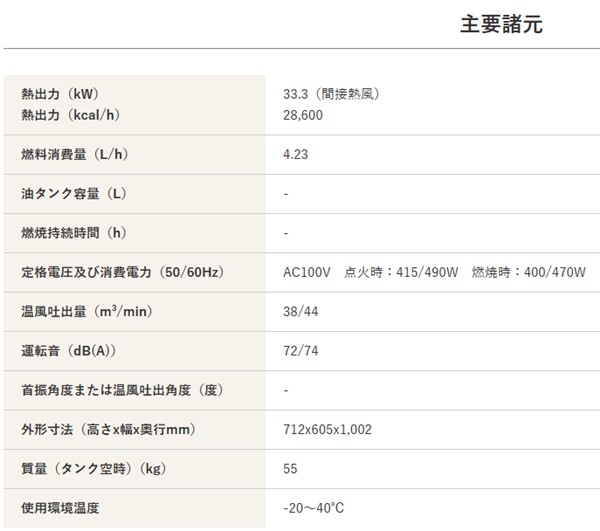Click the 28,600 kcal/h value
The image size is (600, 531).
(x=303, y=115)
